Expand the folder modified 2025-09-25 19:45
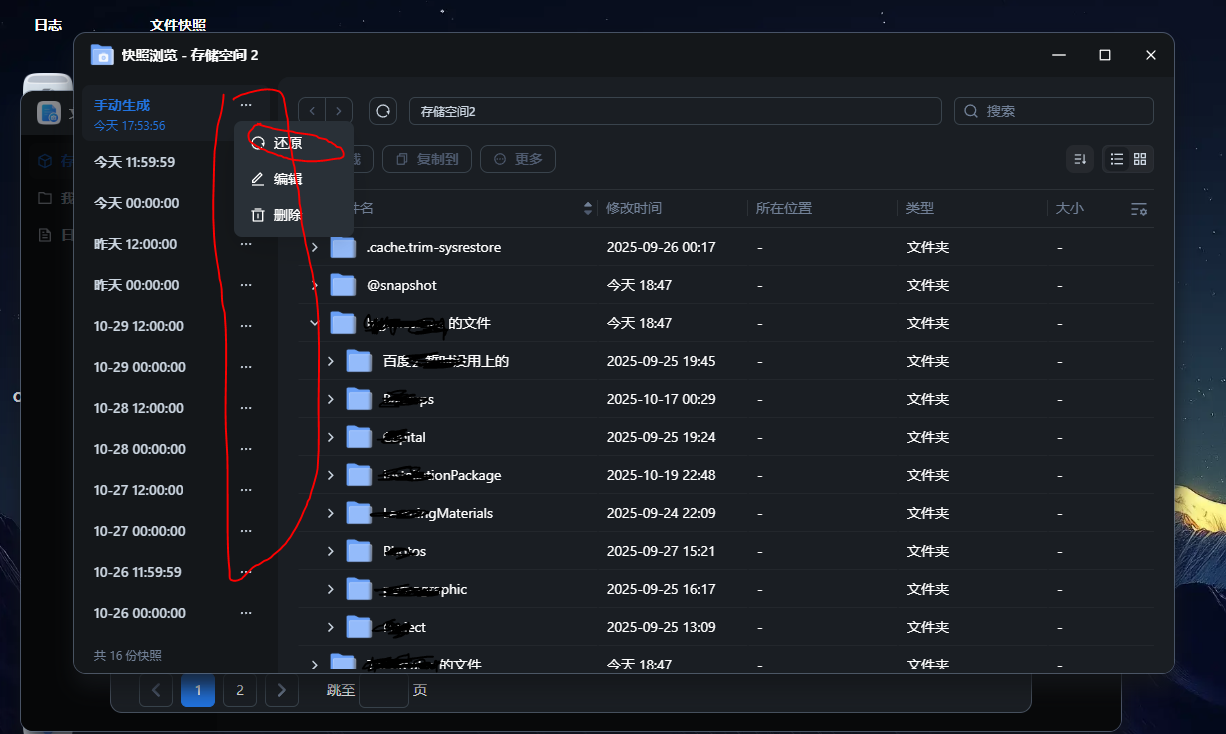The image size is (1226, 734). tap(331, 361)
